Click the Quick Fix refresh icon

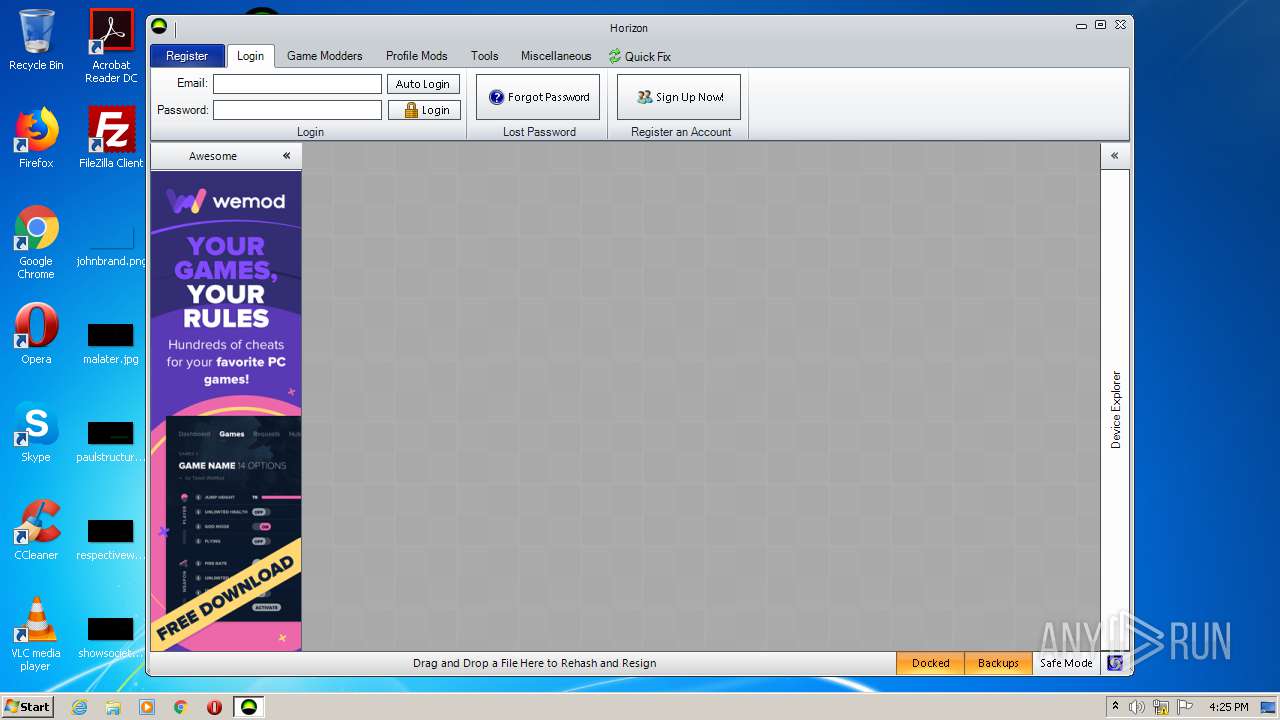(x=615, y=57)
